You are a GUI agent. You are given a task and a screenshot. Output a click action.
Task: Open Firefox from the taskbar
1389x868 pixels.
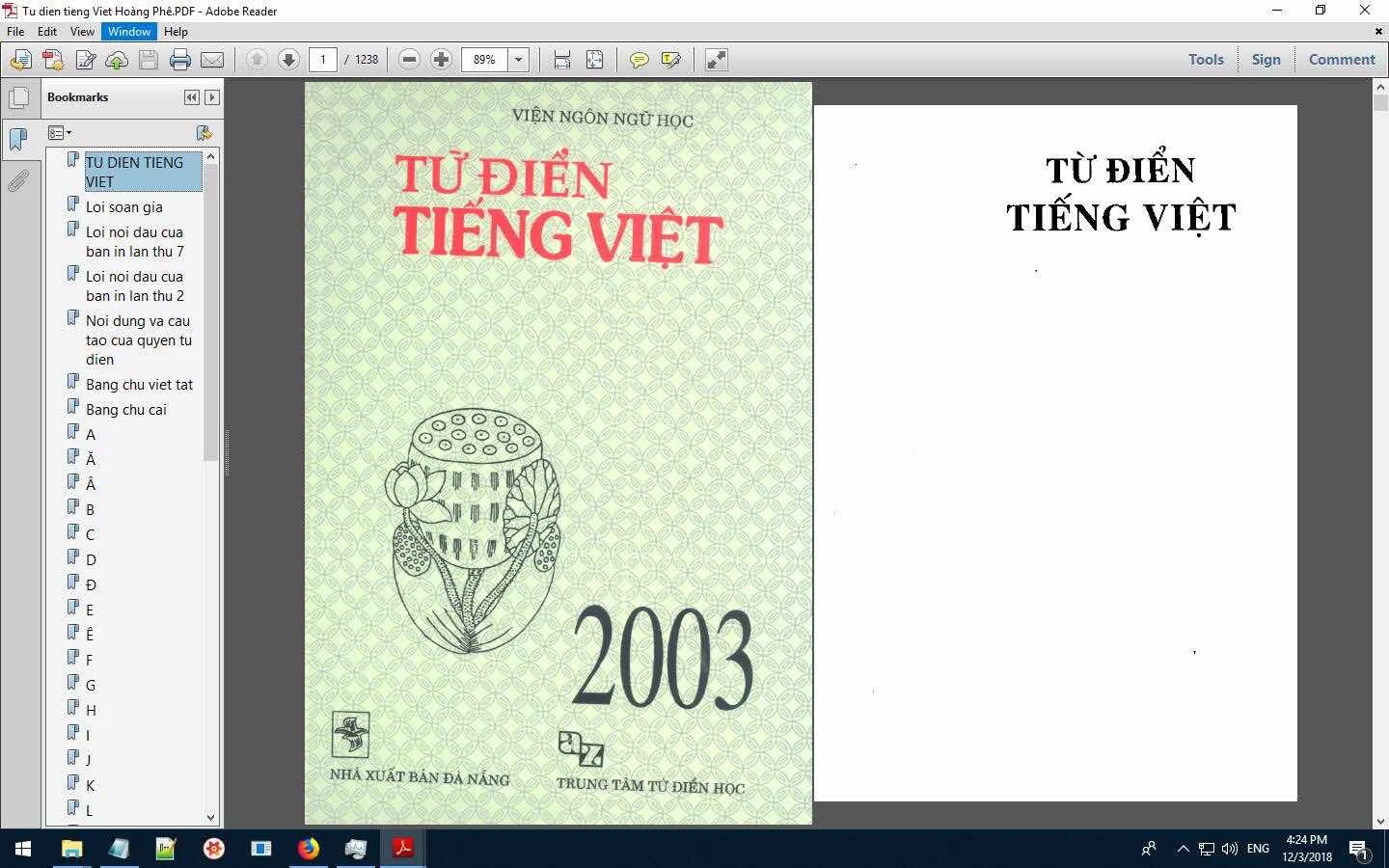tap(308, 849)
